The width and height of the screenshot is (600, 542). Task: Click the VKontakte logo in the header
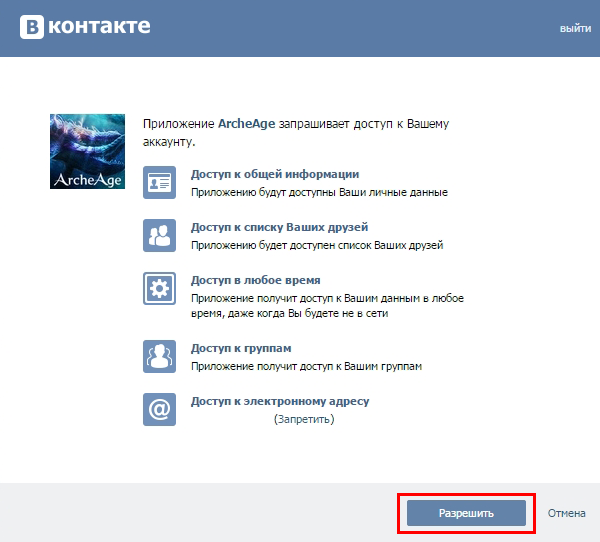point(85,27)
